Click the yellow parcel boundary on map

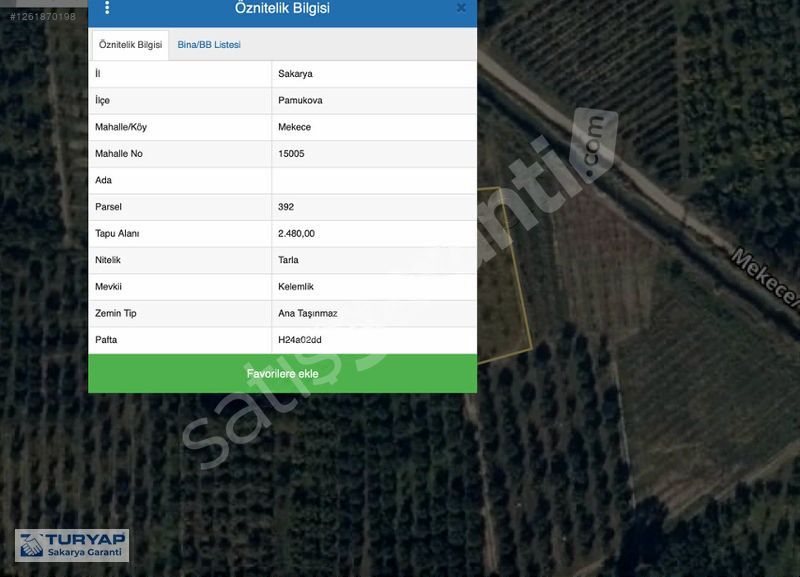click(520, 270)
